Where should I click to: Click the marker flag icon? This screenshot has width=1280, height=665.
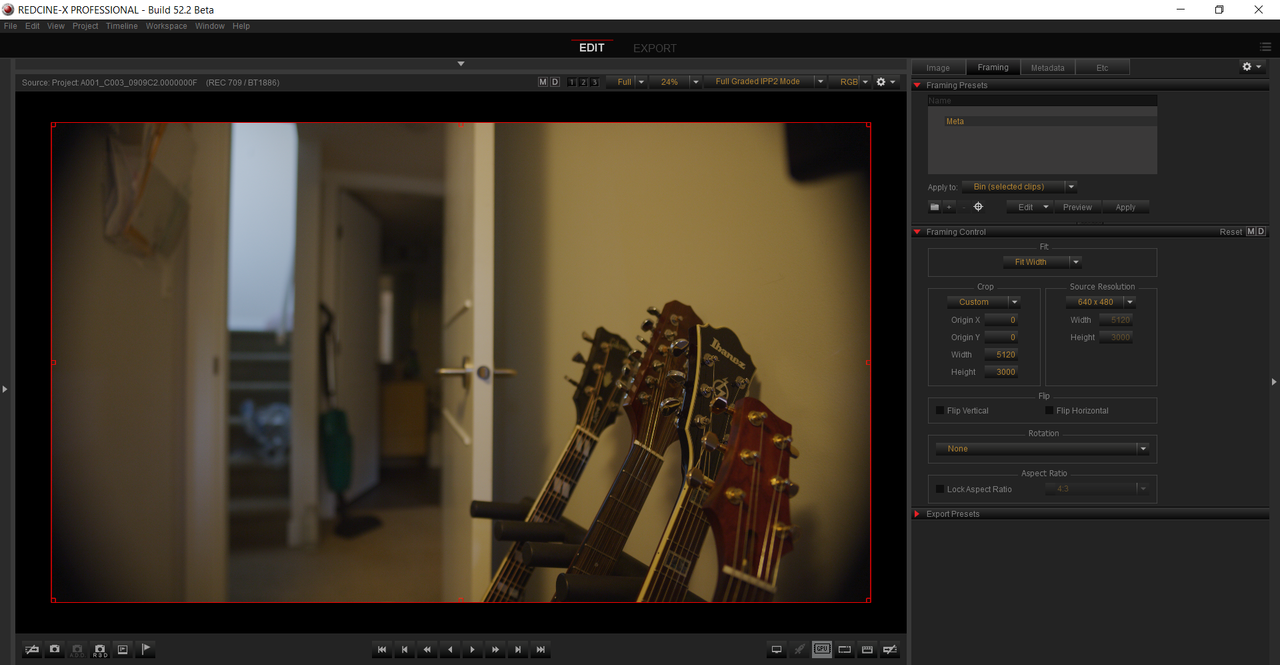click(146, 649)
